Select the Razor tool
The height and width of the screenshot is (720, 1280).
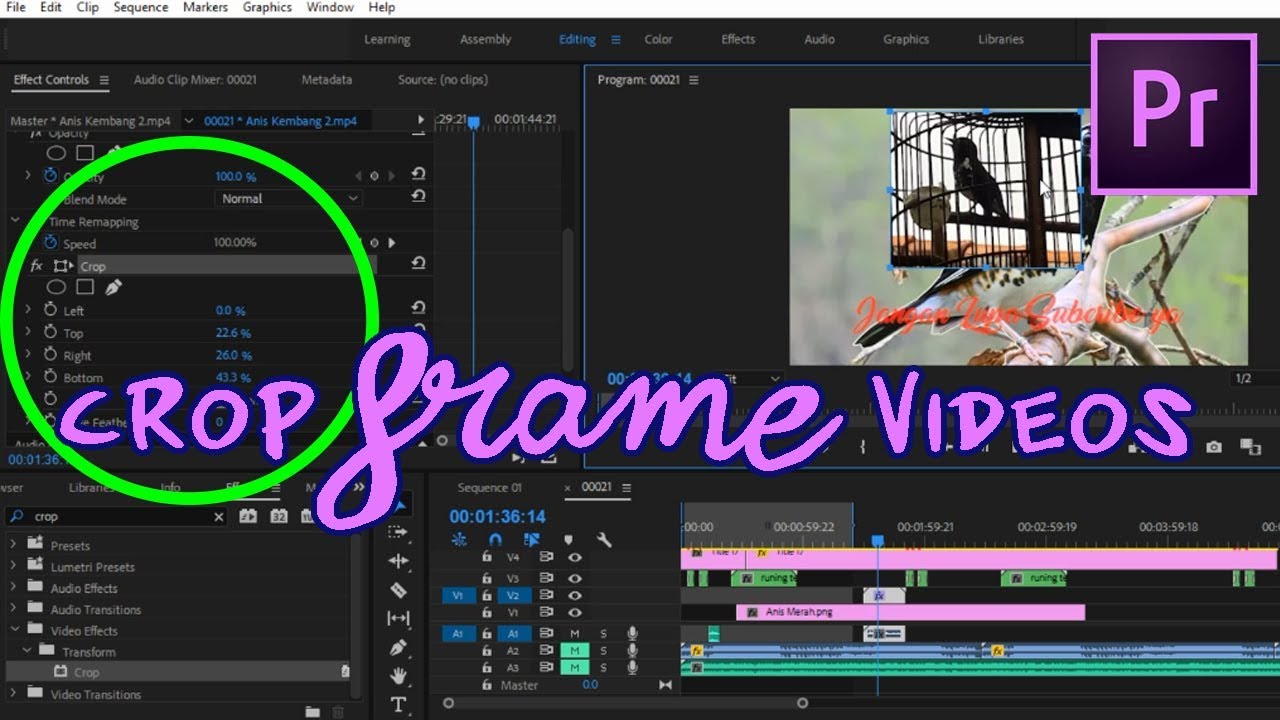(x=398, y=590)
